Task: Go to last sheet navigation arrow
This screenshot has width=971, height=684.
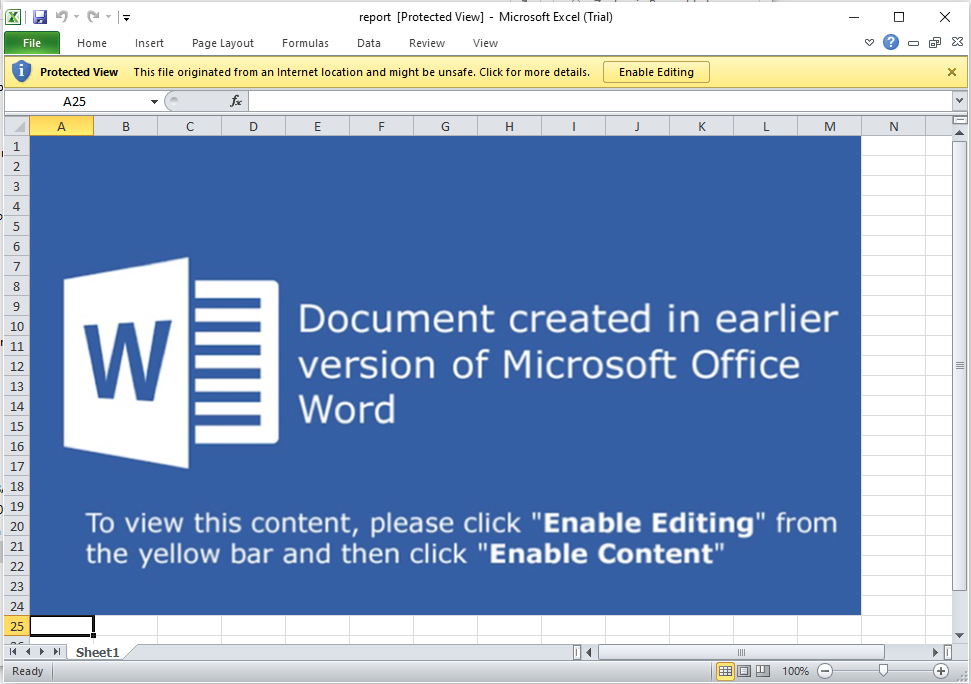Action: point(56,651)
